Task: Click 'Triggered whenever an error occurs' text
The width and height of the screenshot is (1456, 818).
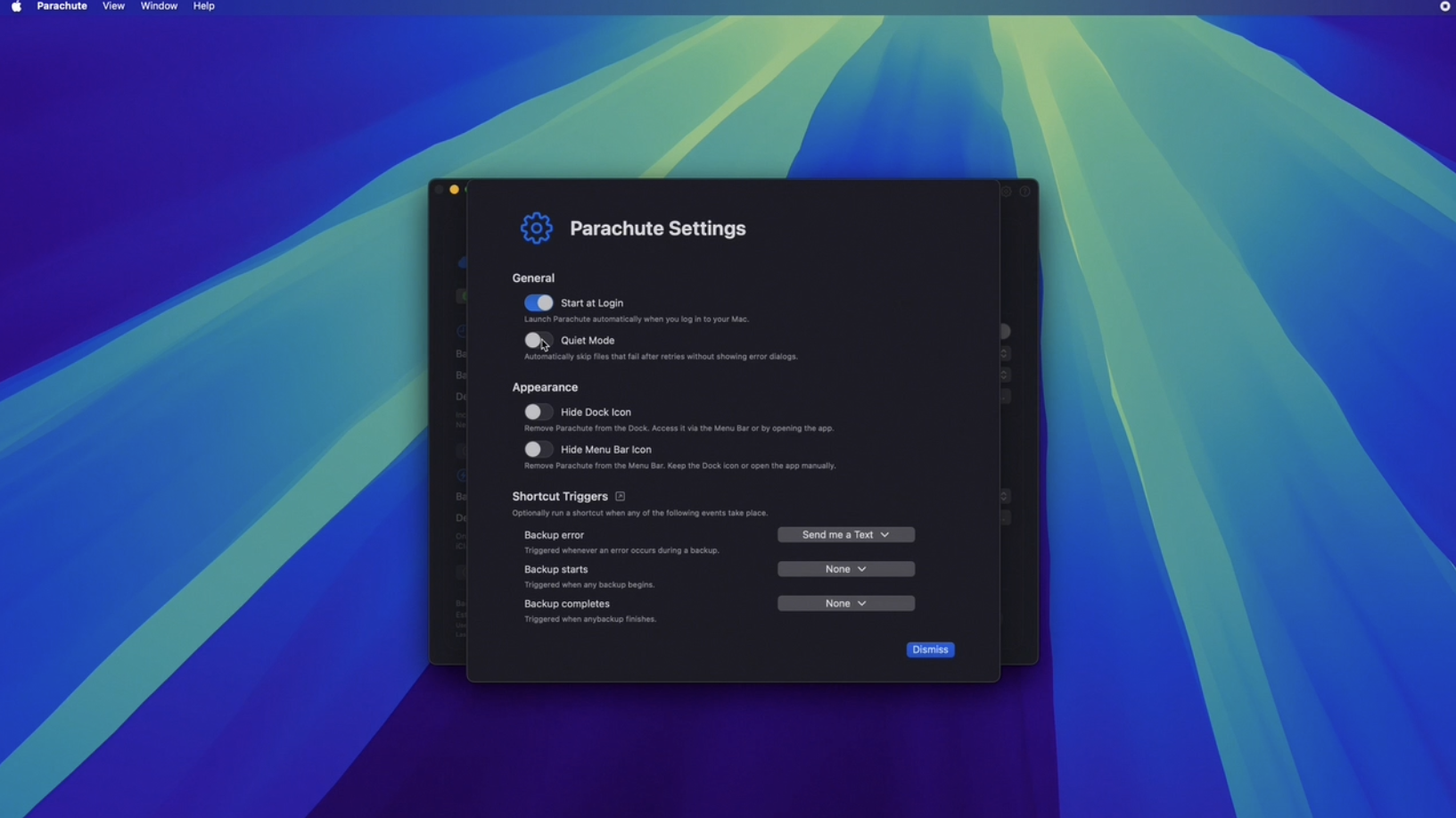Action: (621, 550)
